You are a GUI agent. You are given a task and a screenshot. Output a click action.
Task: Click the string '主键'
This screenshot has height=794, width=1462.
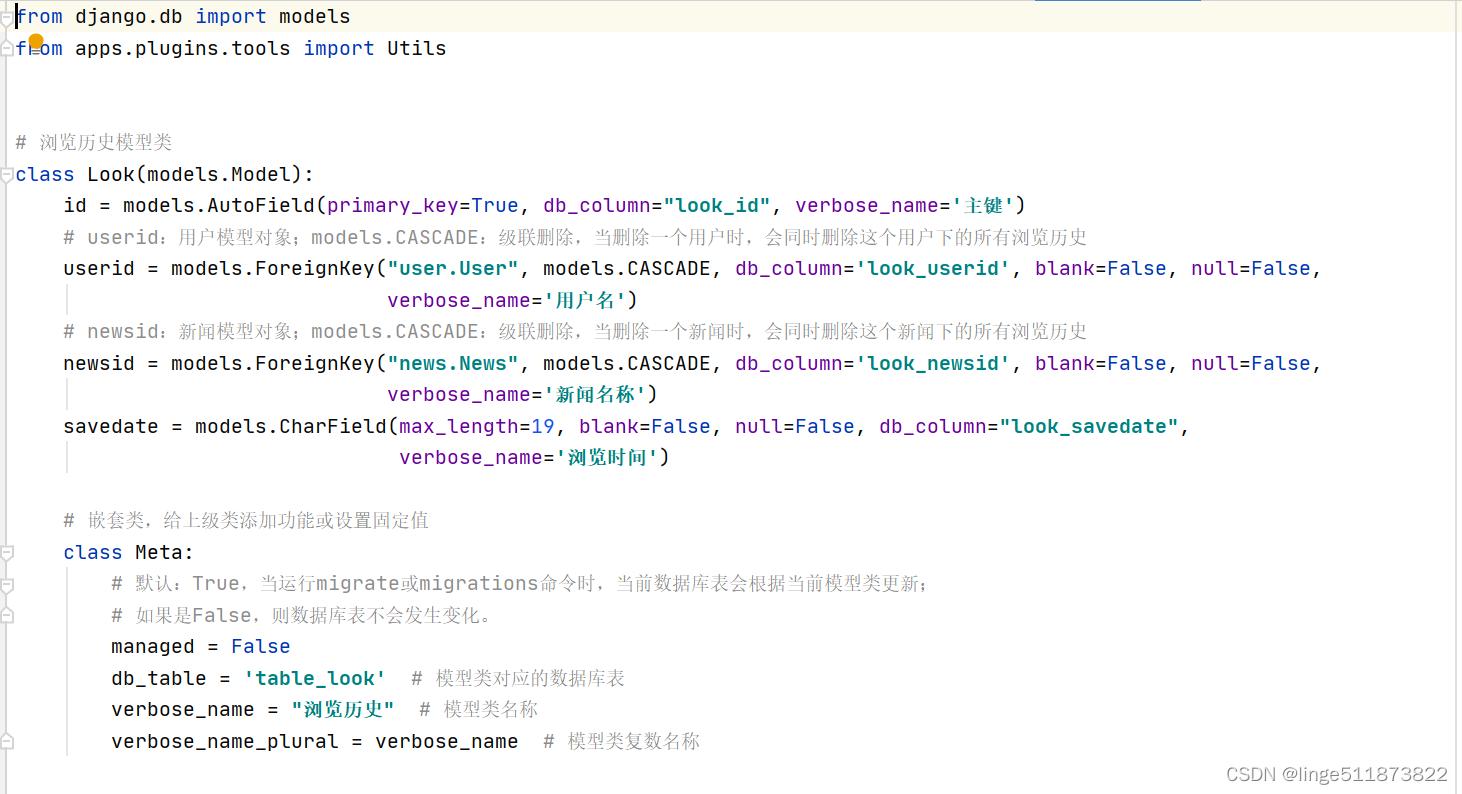[x=982, y=205]
